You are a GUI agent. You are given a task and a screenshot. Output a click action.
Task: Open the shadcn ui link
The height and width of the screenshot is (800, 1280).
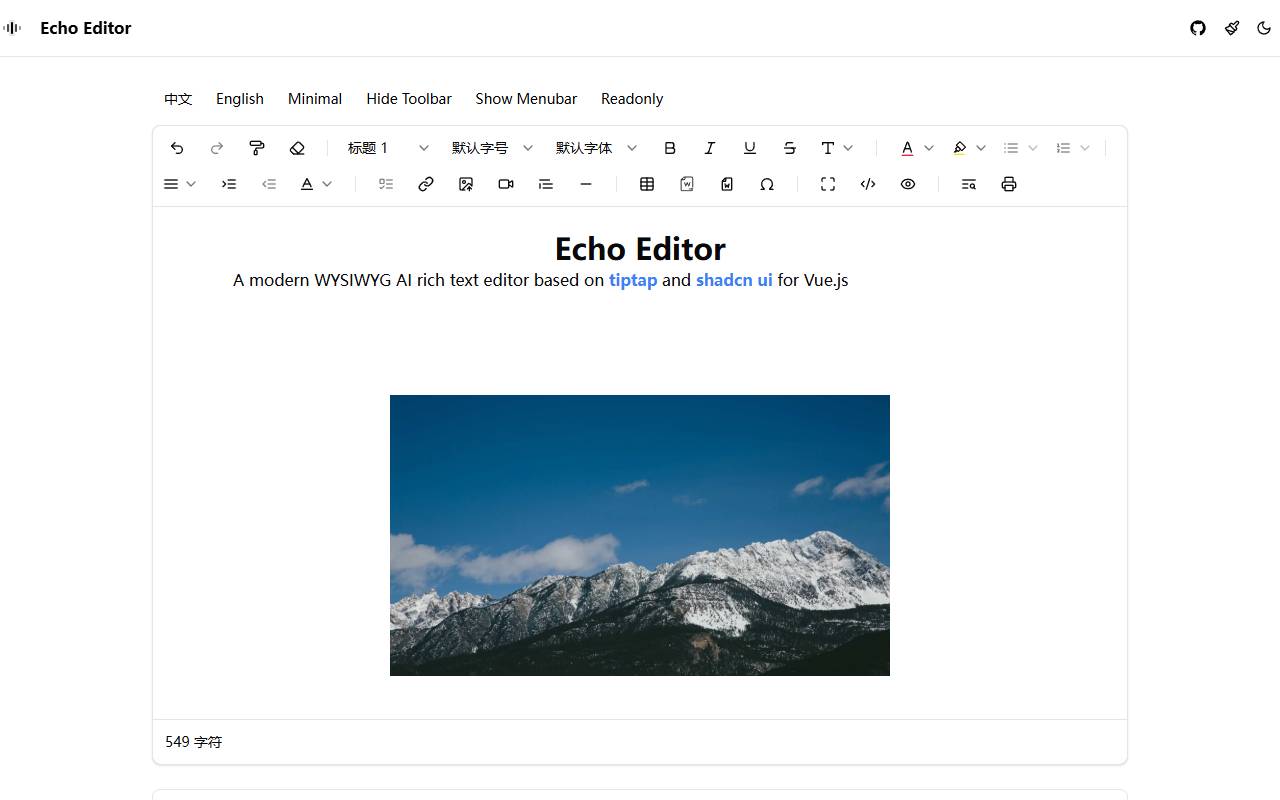coord(734,280)
